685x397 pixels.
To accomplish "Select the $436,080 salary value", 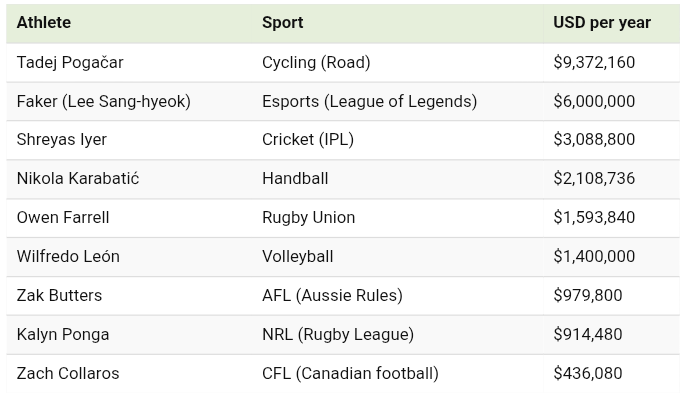I will point(588,373).
